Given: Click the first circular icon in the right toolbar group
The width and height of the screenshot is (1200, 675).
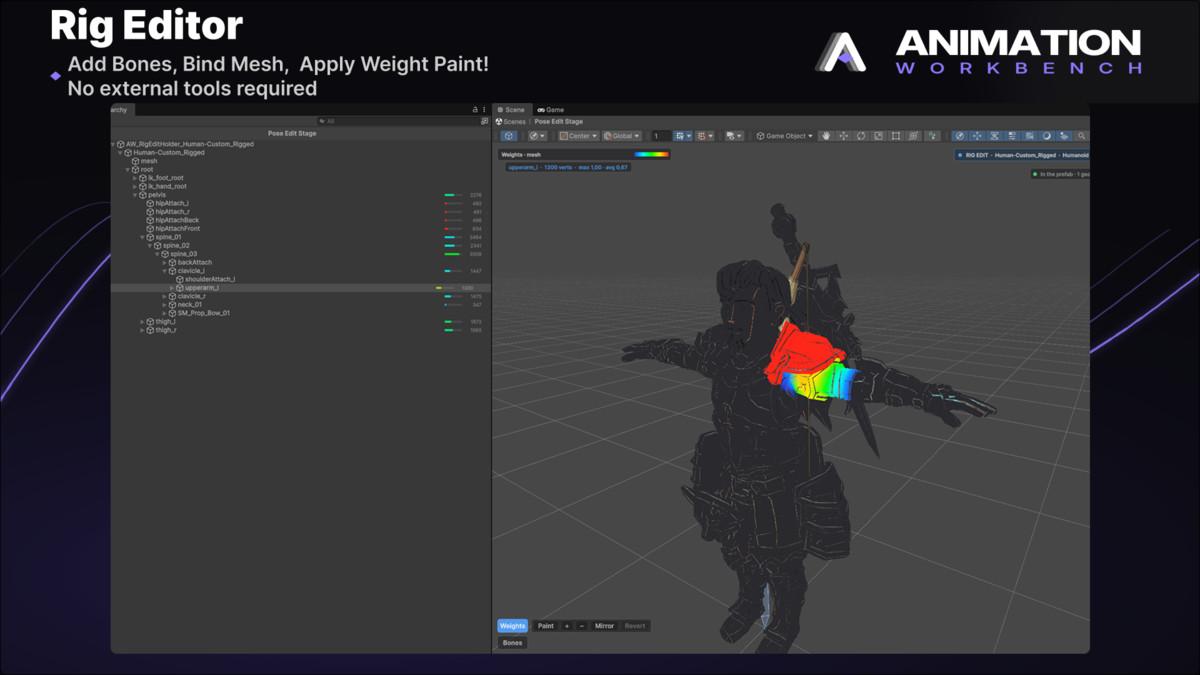Looking at the screenshot, I should click(x=960, y=136).
